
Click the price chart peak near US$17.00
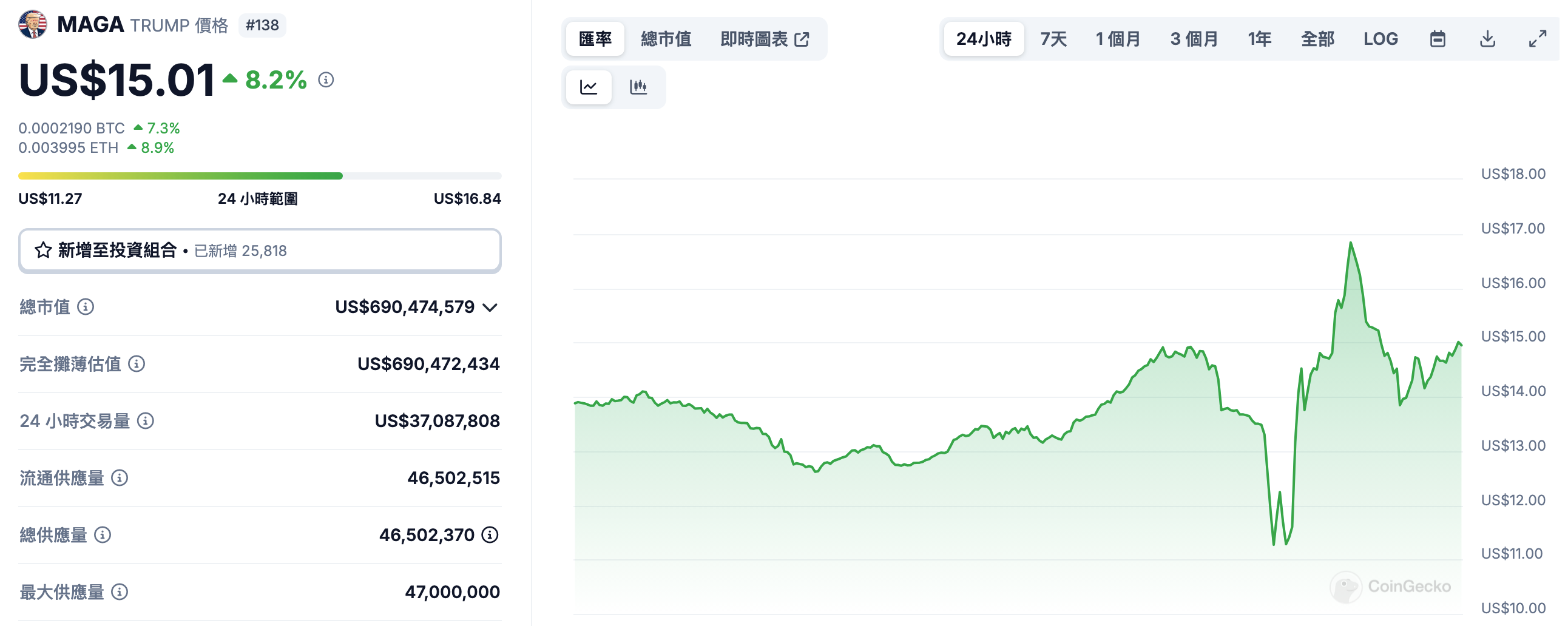[x=1350, y=243]
